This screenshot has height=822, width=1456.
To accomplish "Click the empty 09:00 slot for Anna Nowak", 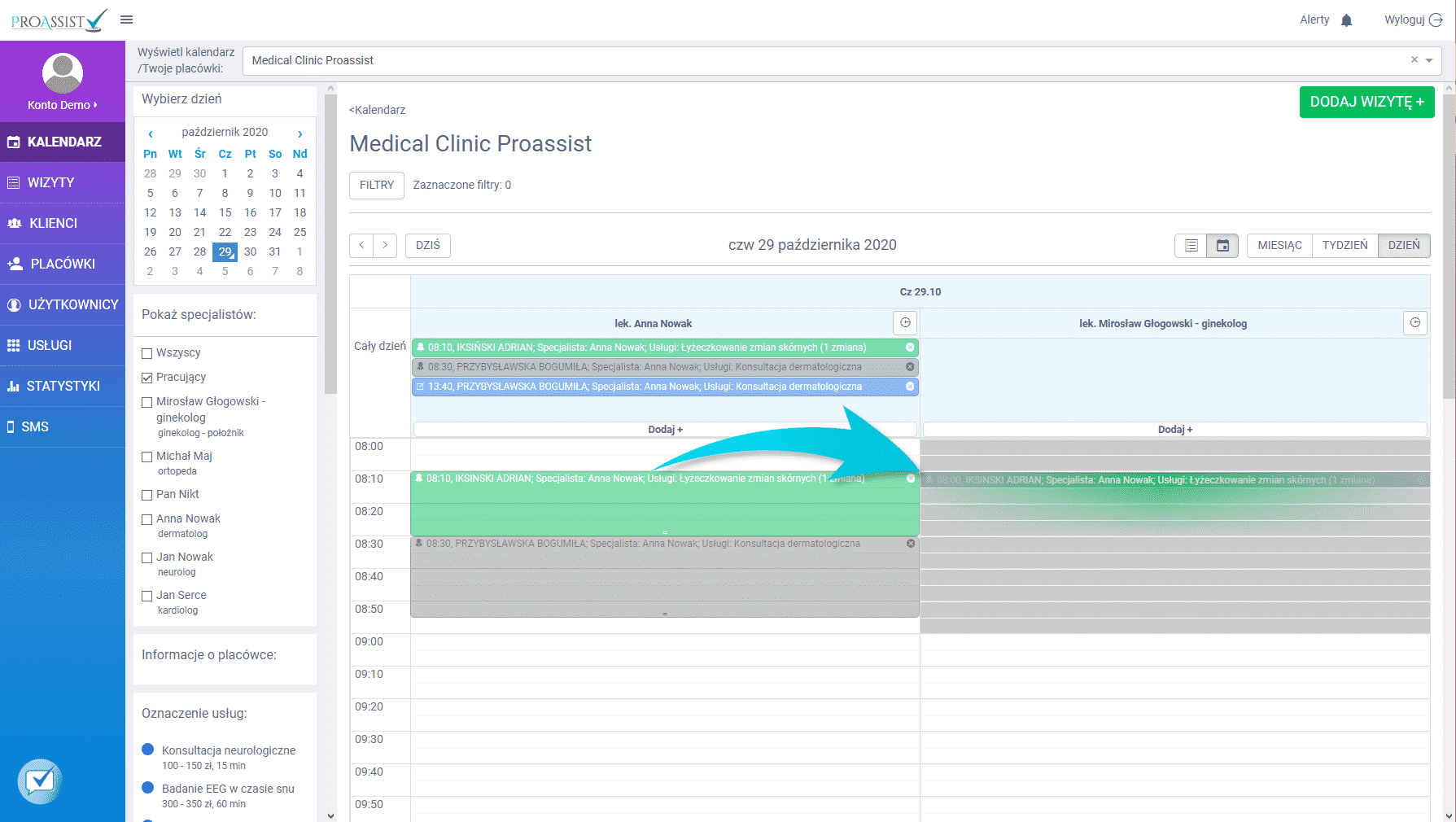I will pos(665,649).
